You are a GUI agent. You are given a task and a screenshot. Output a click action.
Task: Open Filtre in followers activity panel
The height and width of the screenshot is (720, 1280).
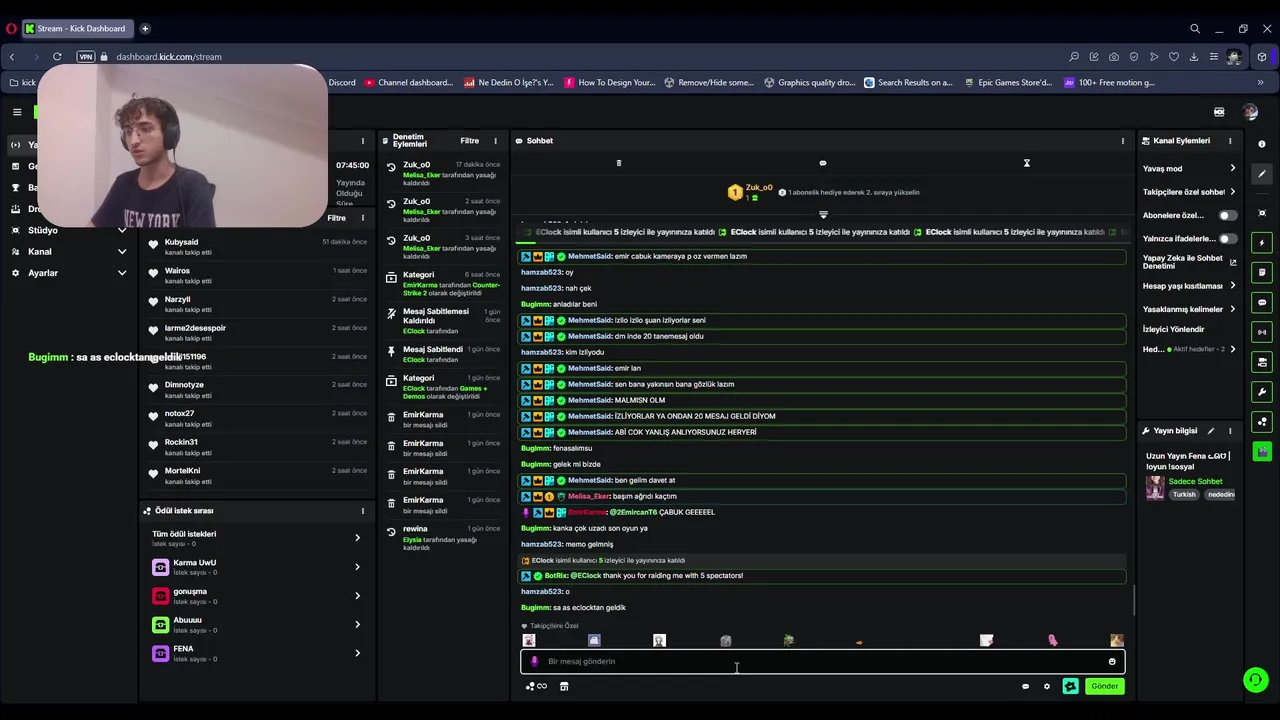click(337, 218)
